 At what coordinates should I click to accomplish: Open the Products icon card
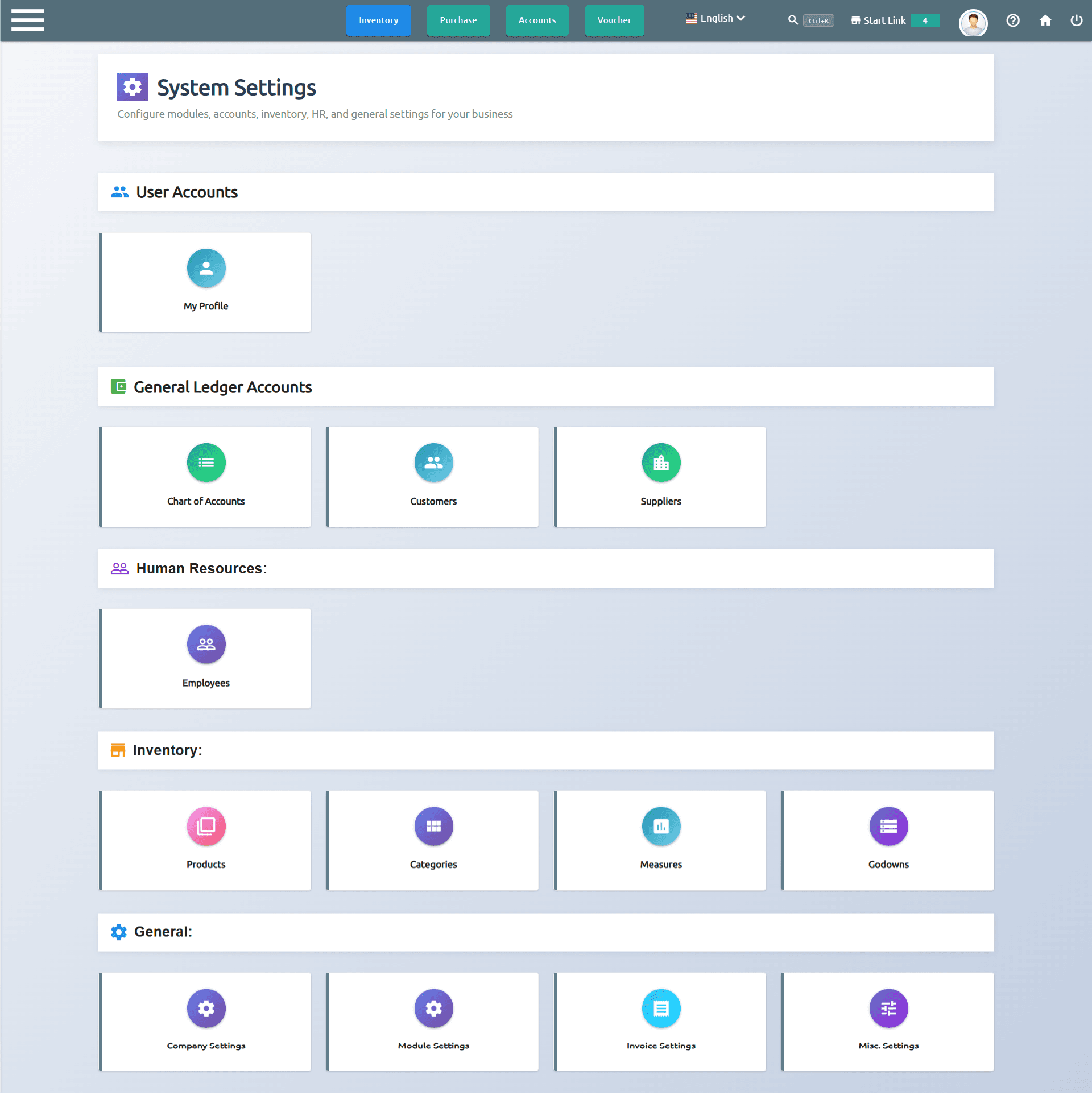pos(206,826)
